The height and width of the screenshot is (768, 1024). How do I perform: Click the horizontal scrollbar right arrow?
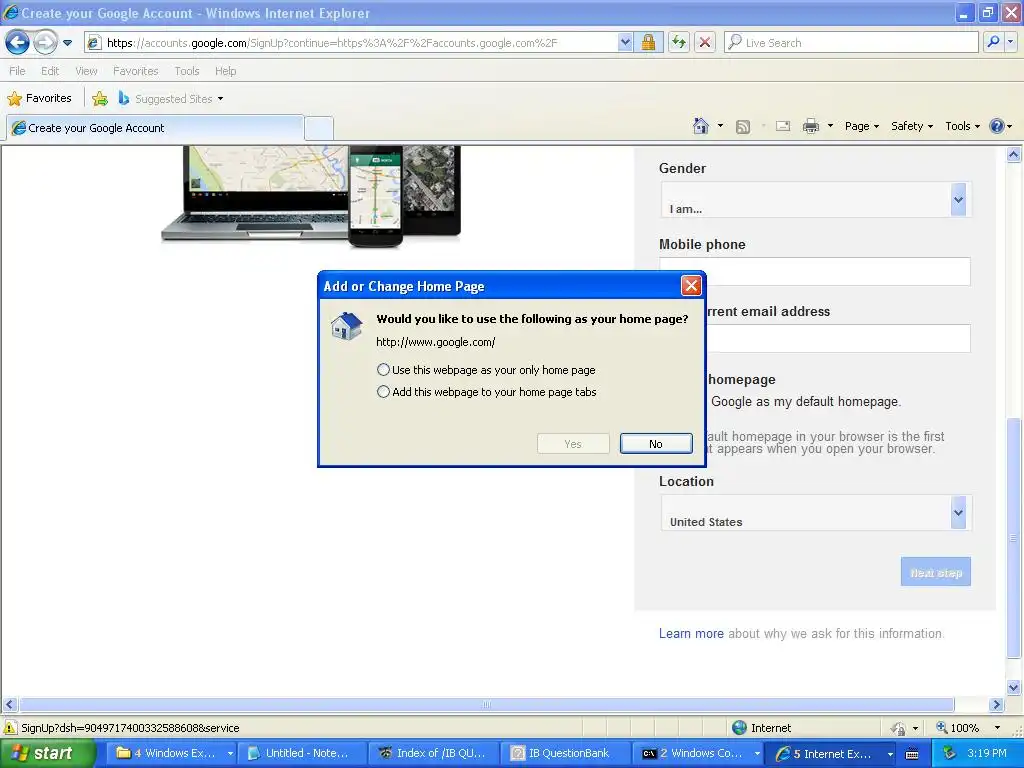[x=996, y=705]
